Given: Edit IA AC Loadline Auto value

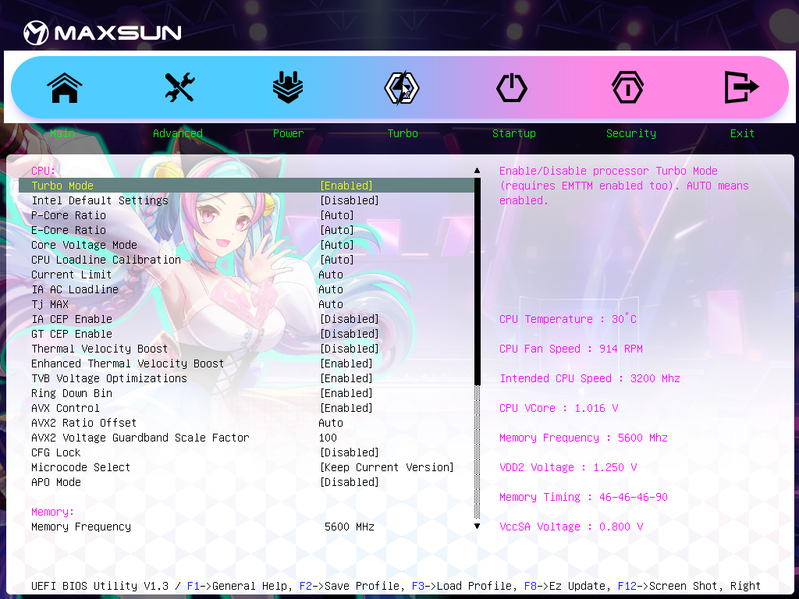Looking at the screenshot, I should [x=331, y=289].
